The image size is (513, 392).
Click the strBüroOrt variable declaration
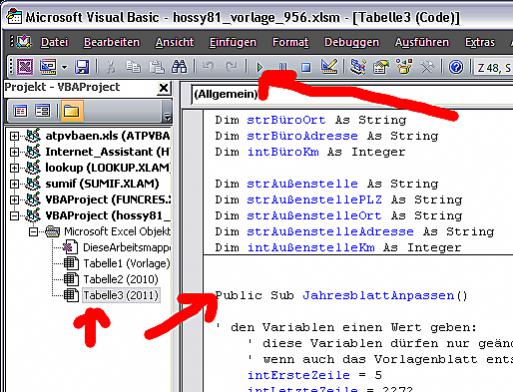click(286, 120)
